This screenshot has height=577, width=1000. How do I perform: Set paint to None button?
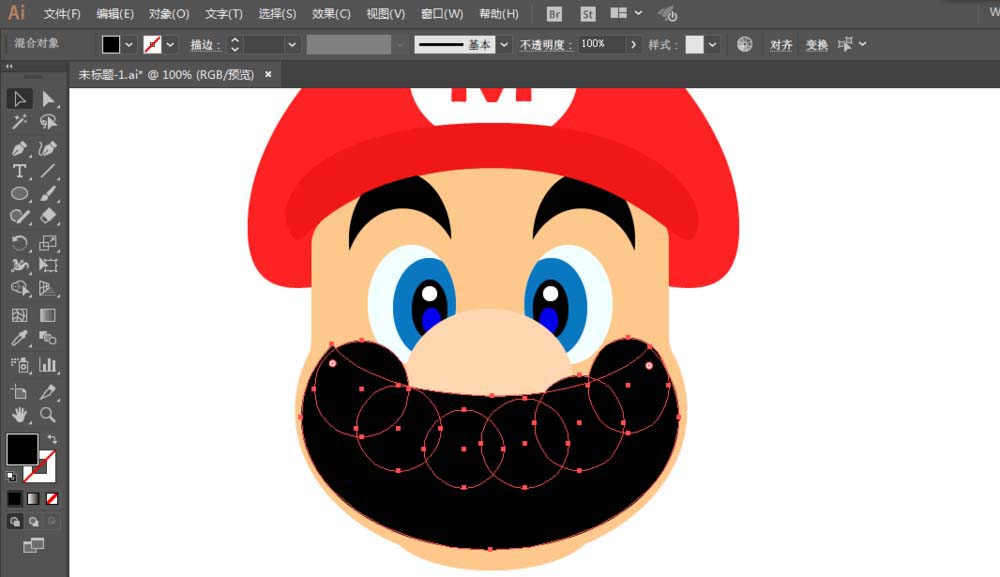[52, 499]
